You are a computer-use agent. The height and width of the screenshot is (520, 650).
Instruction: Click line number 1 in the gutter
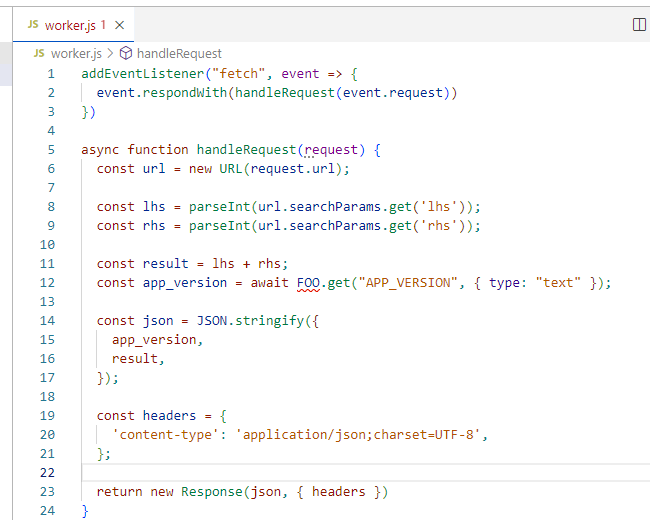tap(51, 74)
